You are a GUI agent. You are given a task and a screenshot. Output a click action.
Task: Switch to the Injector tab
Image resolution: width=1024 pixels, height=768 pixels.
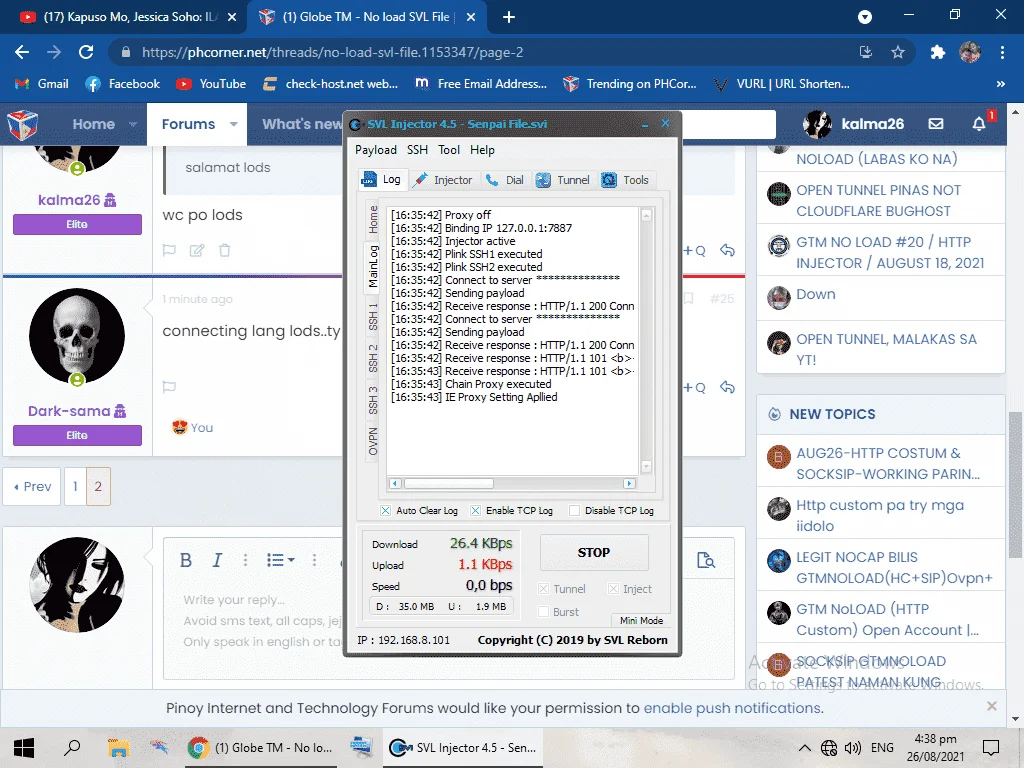tap(444, 180)
